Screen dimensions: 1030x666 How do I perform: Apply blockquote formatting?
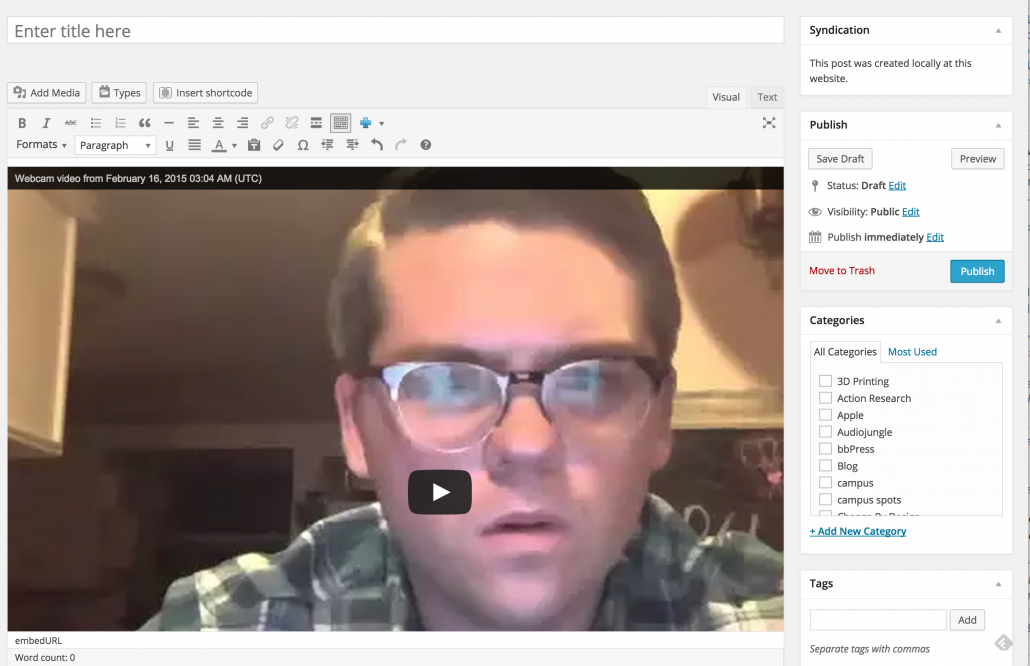click(145, 123)
